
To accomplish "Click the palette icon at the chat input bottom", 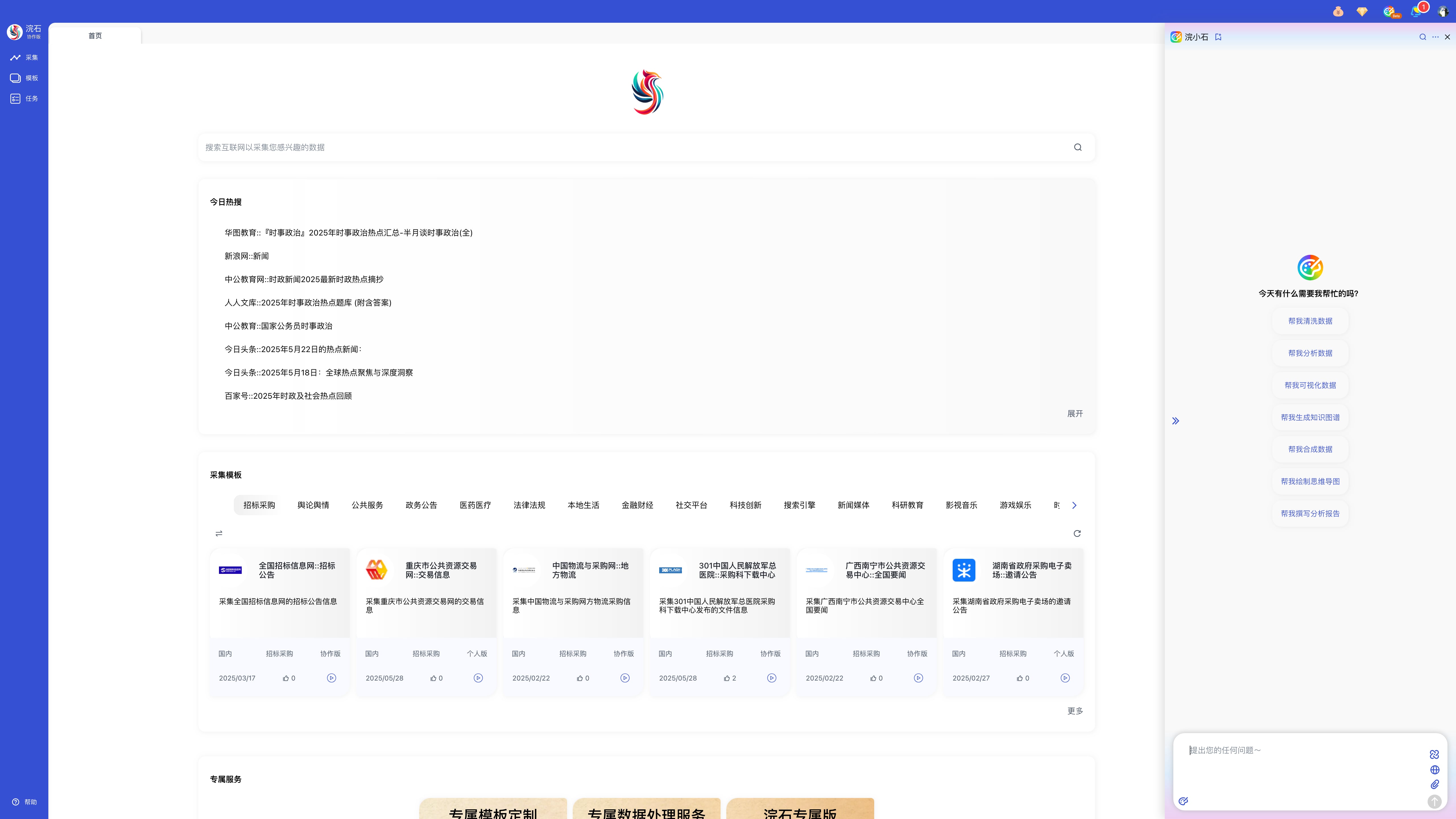I will pos(1183,801).
